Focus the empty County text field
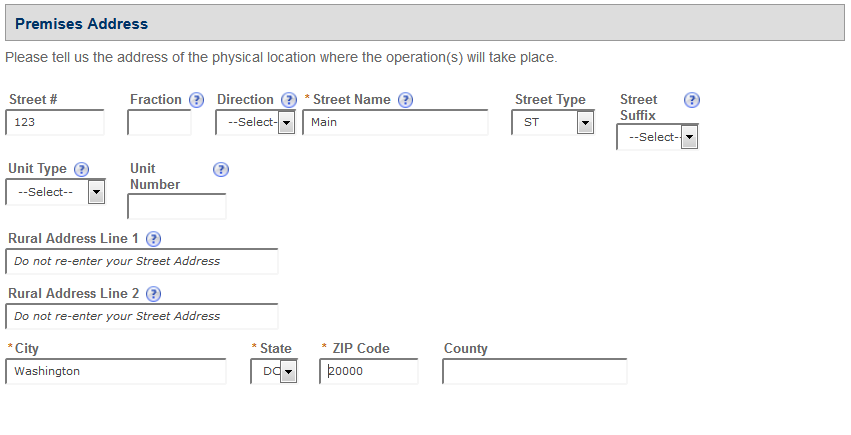The image size is (851, 435). pyautogui.click(x=534, y=371)
